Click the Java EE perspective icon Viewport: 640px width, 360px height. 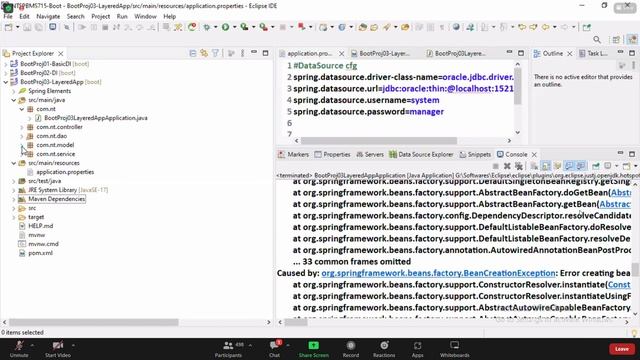(632, 40)
